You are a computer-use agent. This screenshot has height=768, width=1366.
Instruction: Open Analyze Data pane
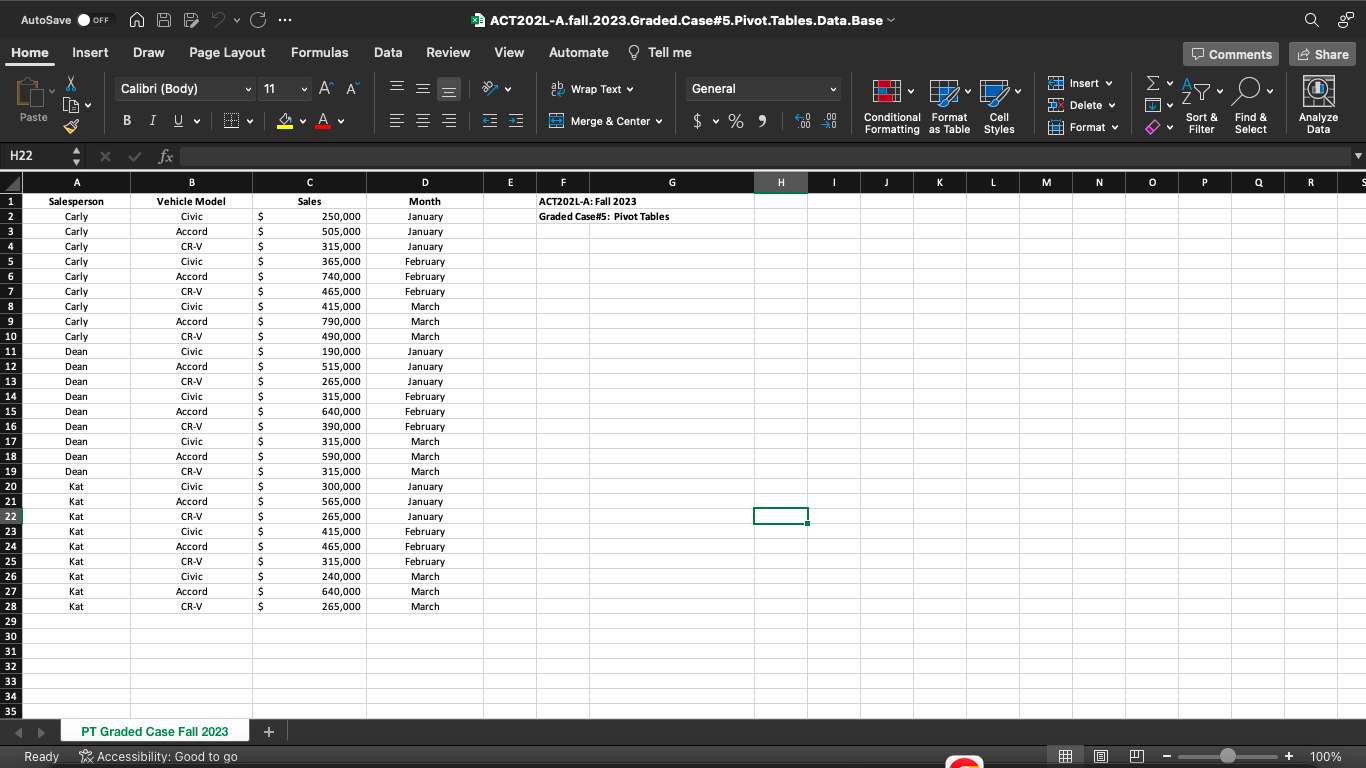point(1318,106)
